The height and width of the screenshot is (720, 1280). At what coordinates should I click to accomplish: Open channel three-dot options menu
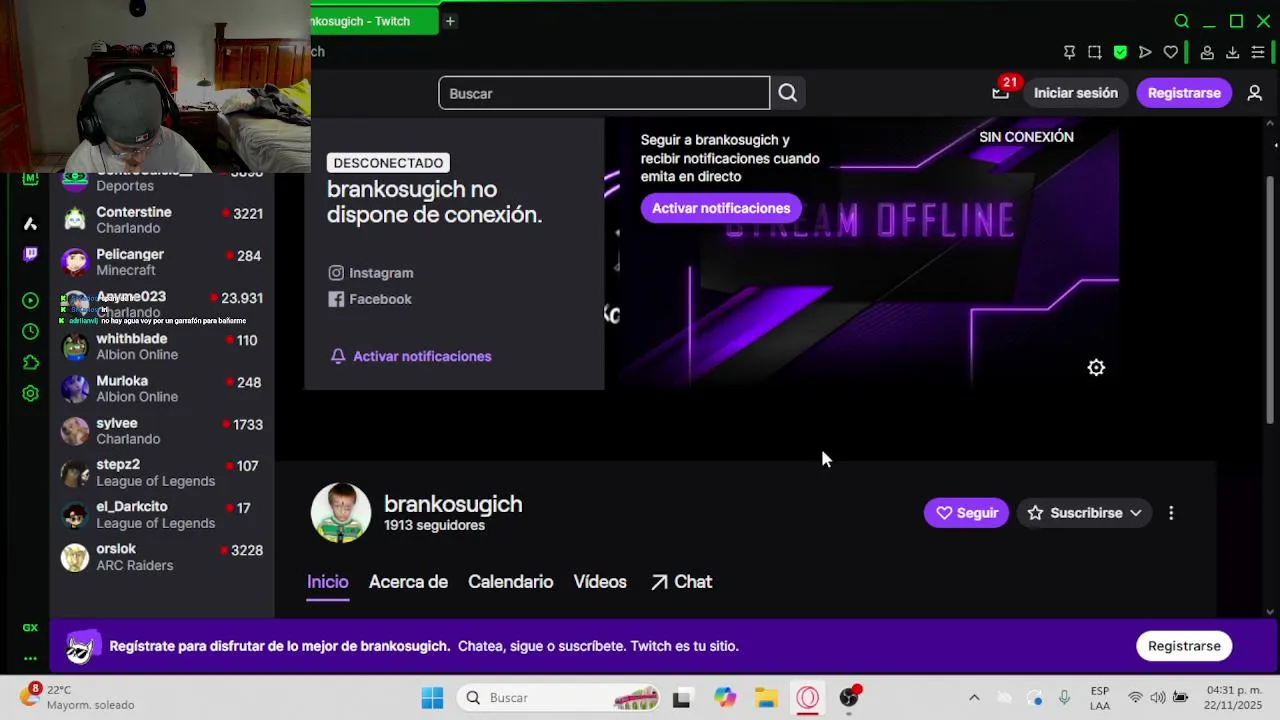[1171, 513]
